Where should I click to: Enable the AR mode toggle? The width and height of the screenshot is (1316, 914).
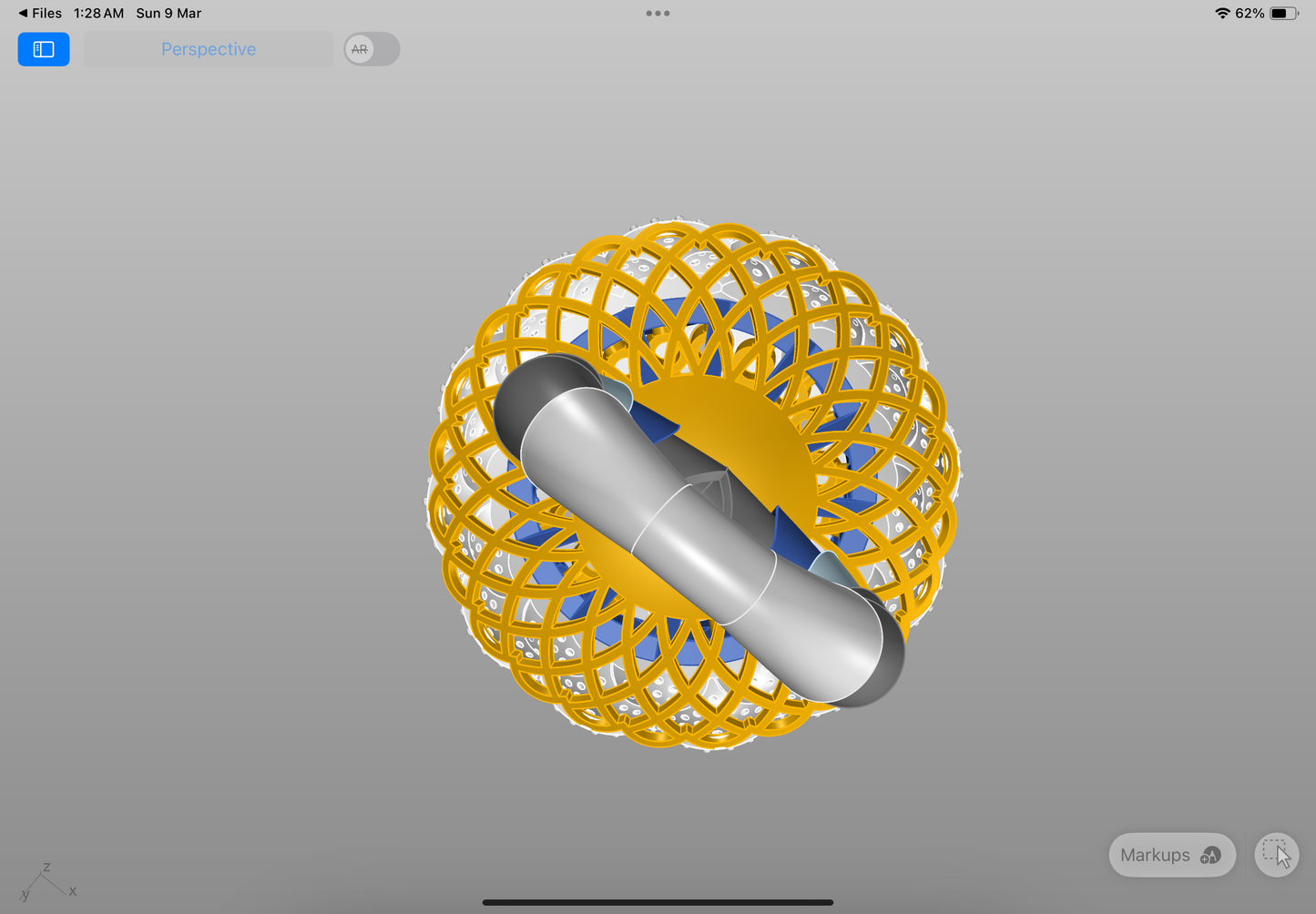click(x=372, y=49)
